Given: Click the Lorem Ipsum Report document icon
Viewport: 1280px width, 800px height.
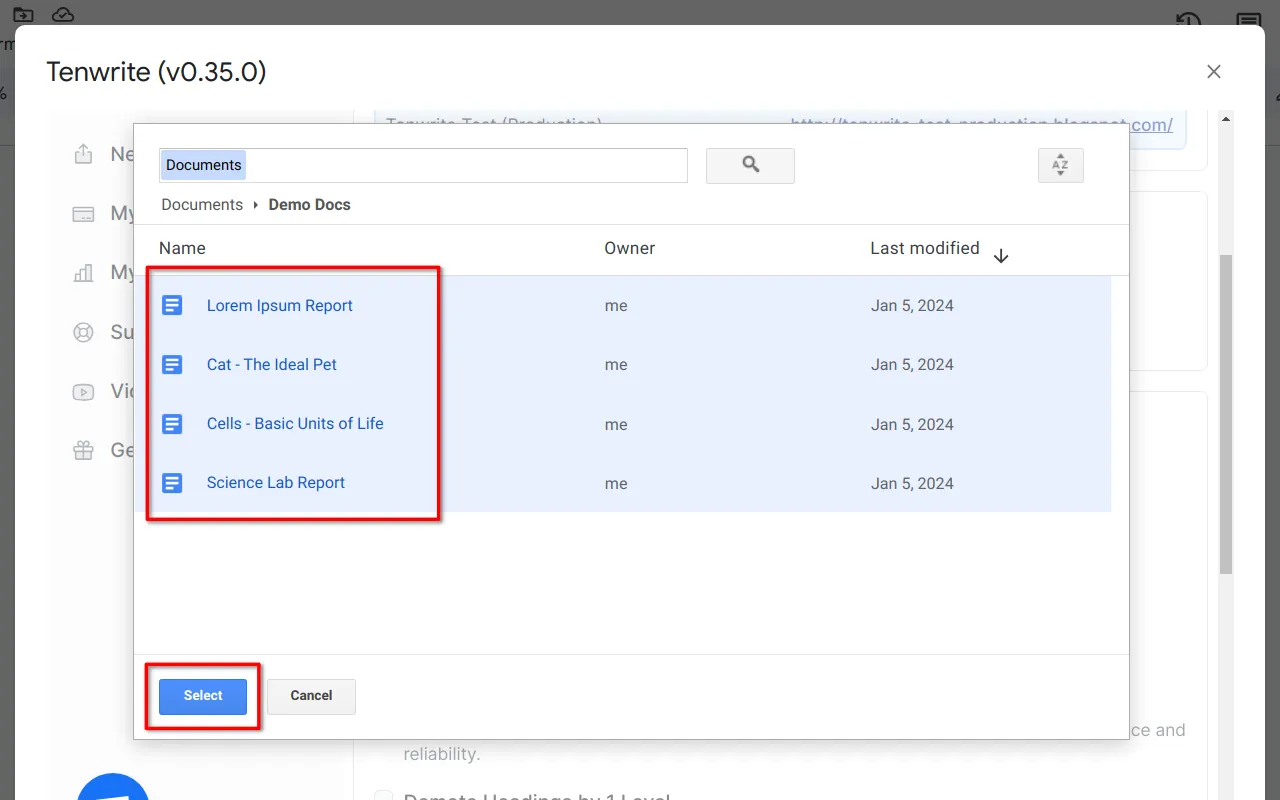Looking at the screenshot, I should [x=172, y=305].
